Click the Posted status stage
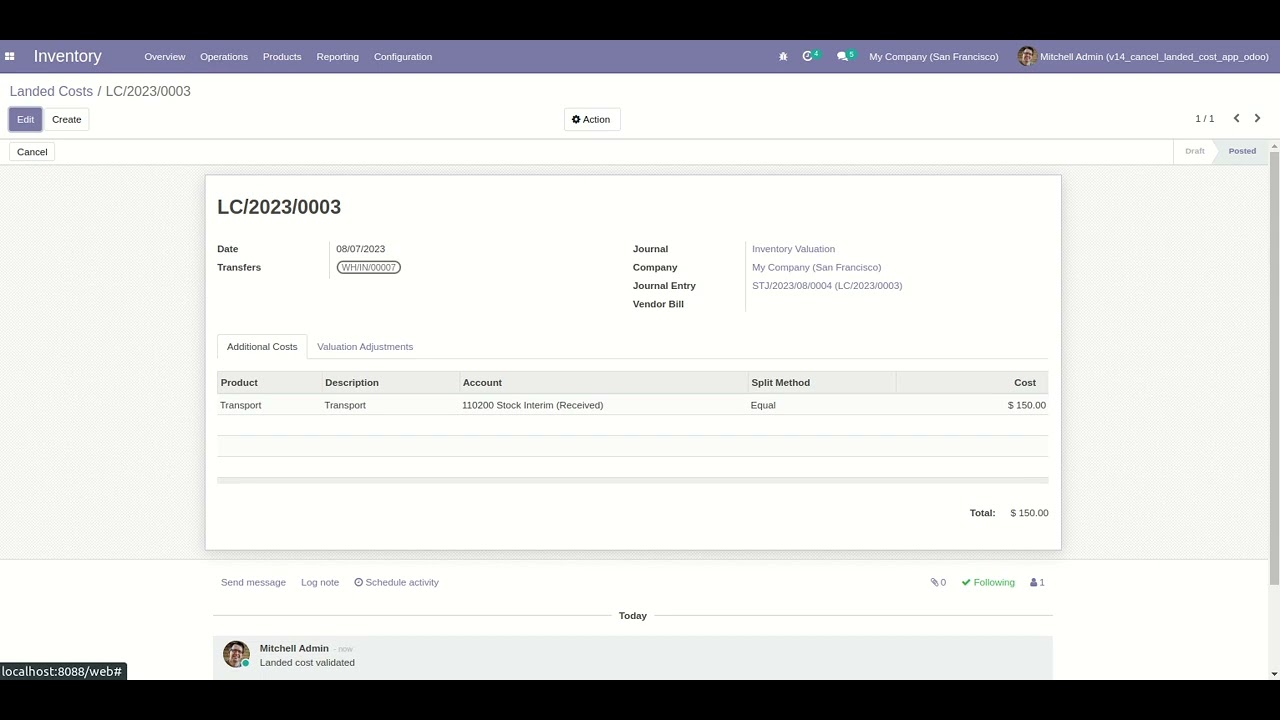1280x720 pixels. (1242, 151)
